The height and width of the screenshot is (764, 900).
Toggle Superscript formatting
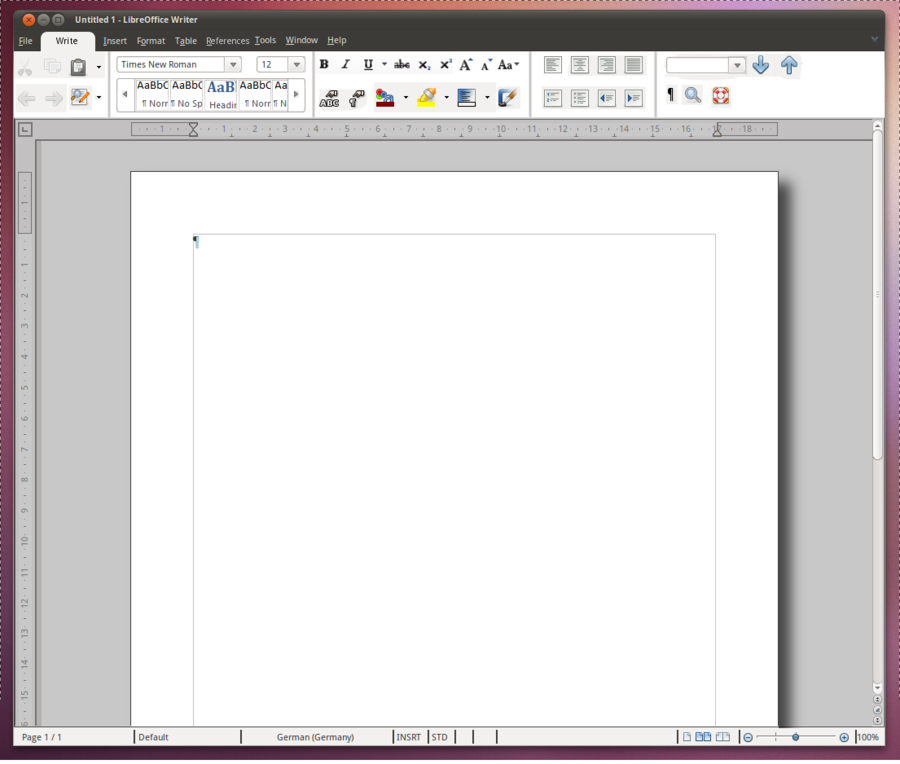445,64
